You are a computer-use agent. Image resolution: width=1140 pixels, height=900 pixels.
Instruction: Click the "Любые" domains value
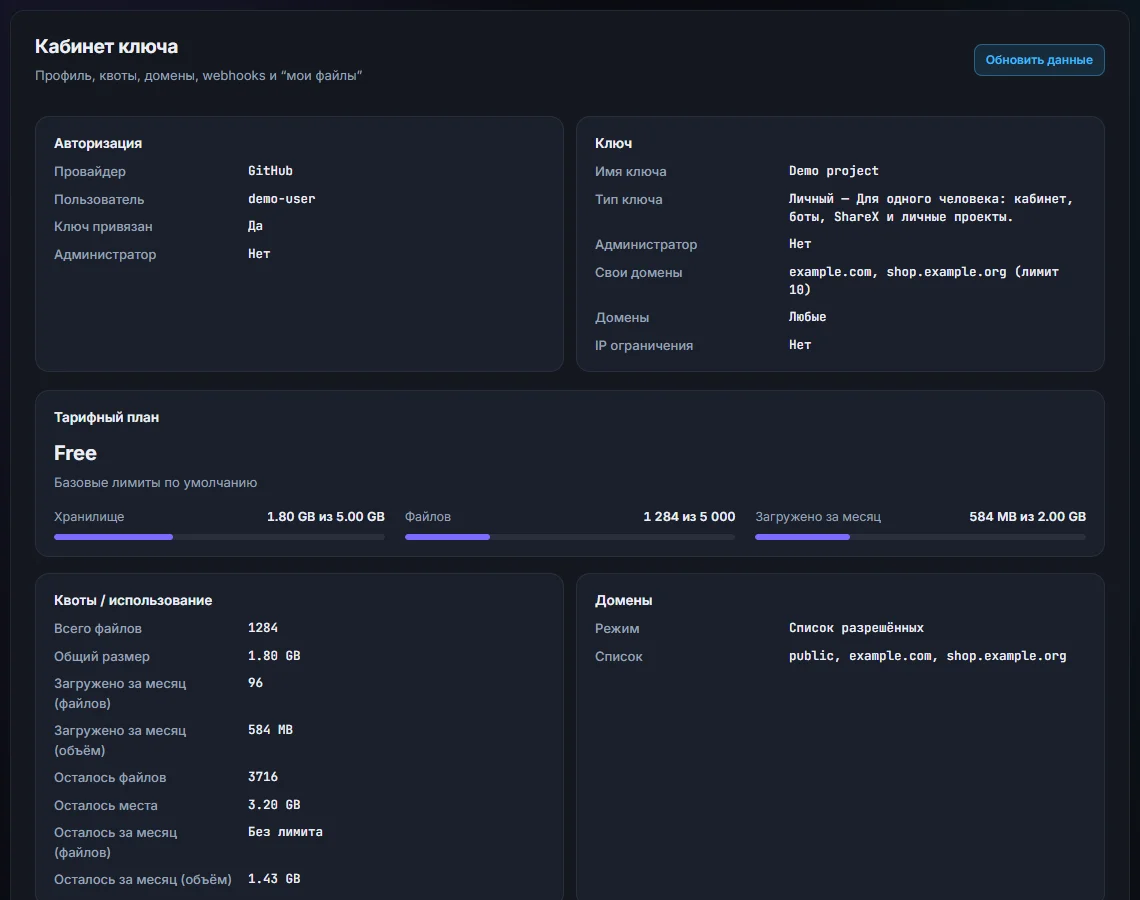tap(808, 317)
